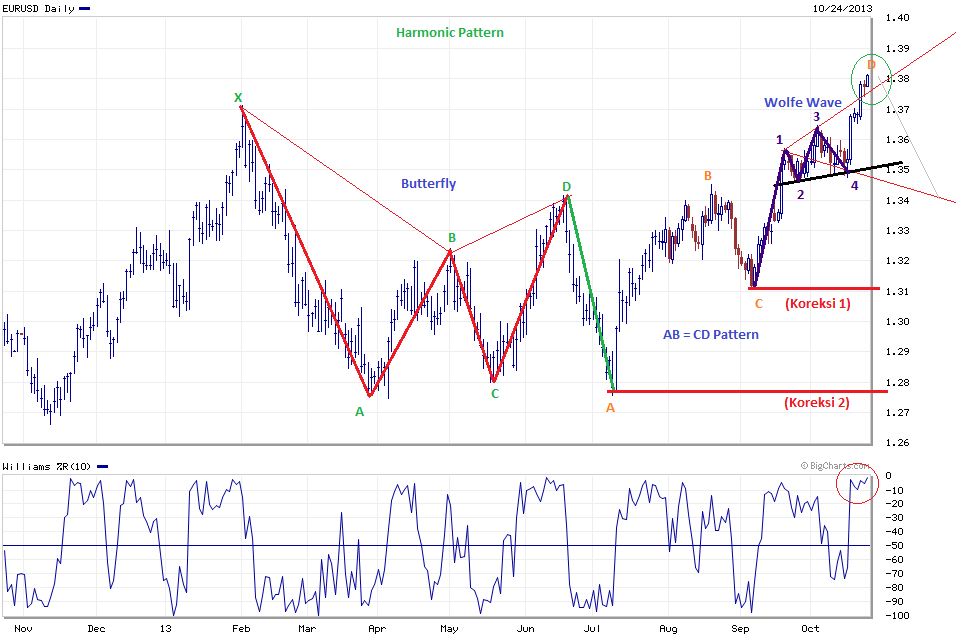Click the red "(Koreksi 1)" label

point(818,304)
